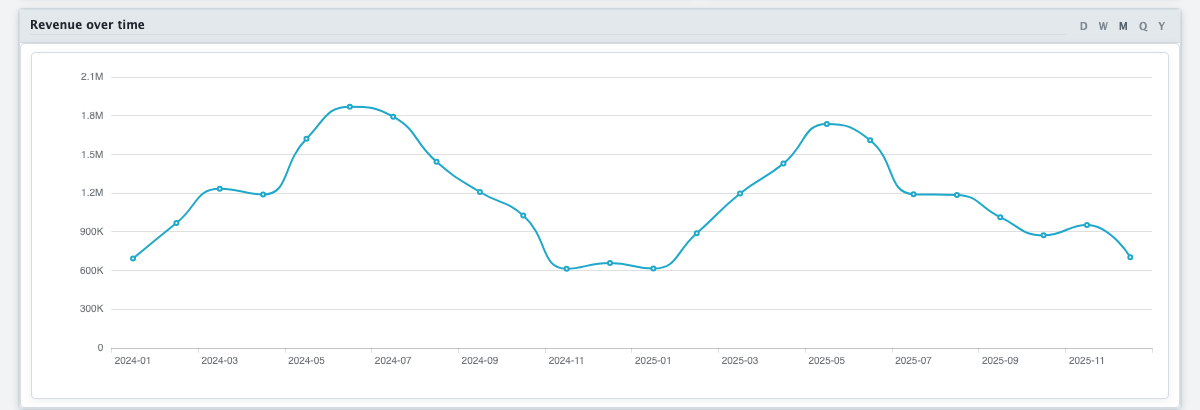Click the 2025-05 peak data point
Screen dimensions: 1200x410
pyautogui.click(x=827, y=124)
